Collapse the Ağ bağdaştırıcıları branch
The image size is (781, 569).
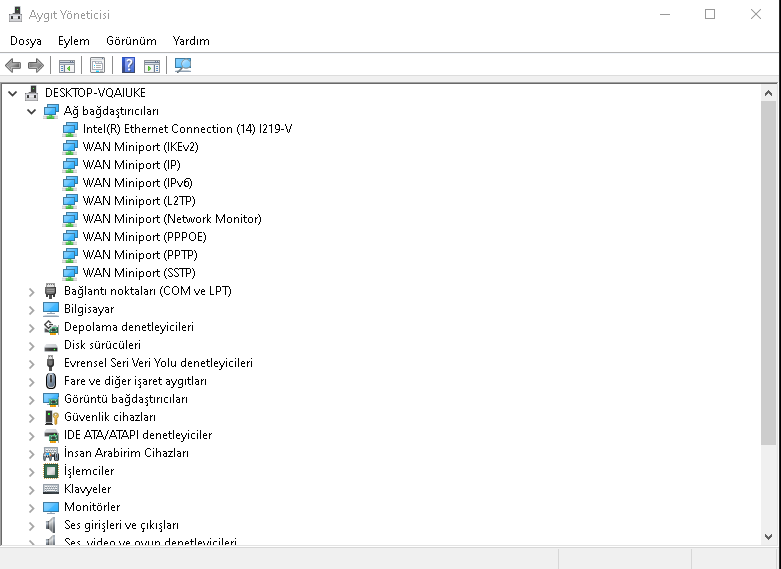click(x=31, y=111)
